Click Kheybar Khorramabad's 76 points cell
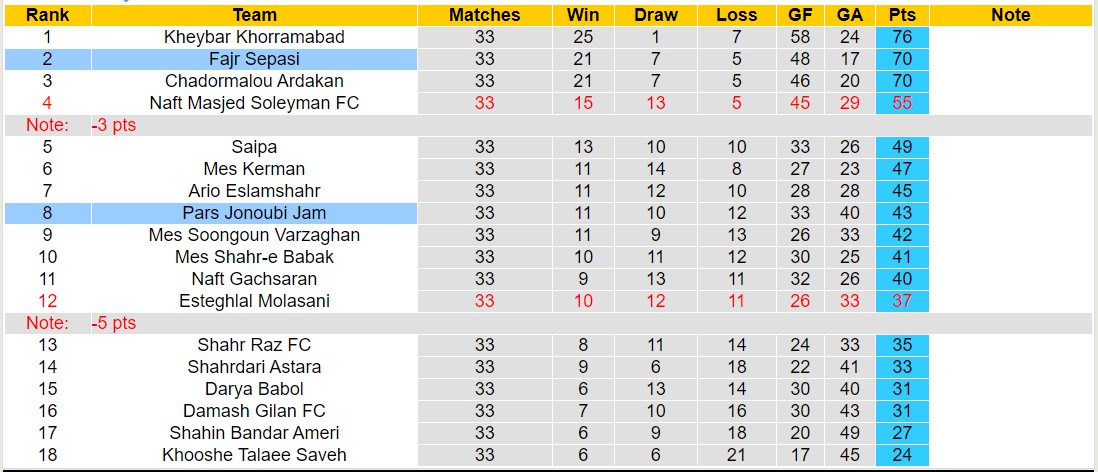 (x=901, y=37)
